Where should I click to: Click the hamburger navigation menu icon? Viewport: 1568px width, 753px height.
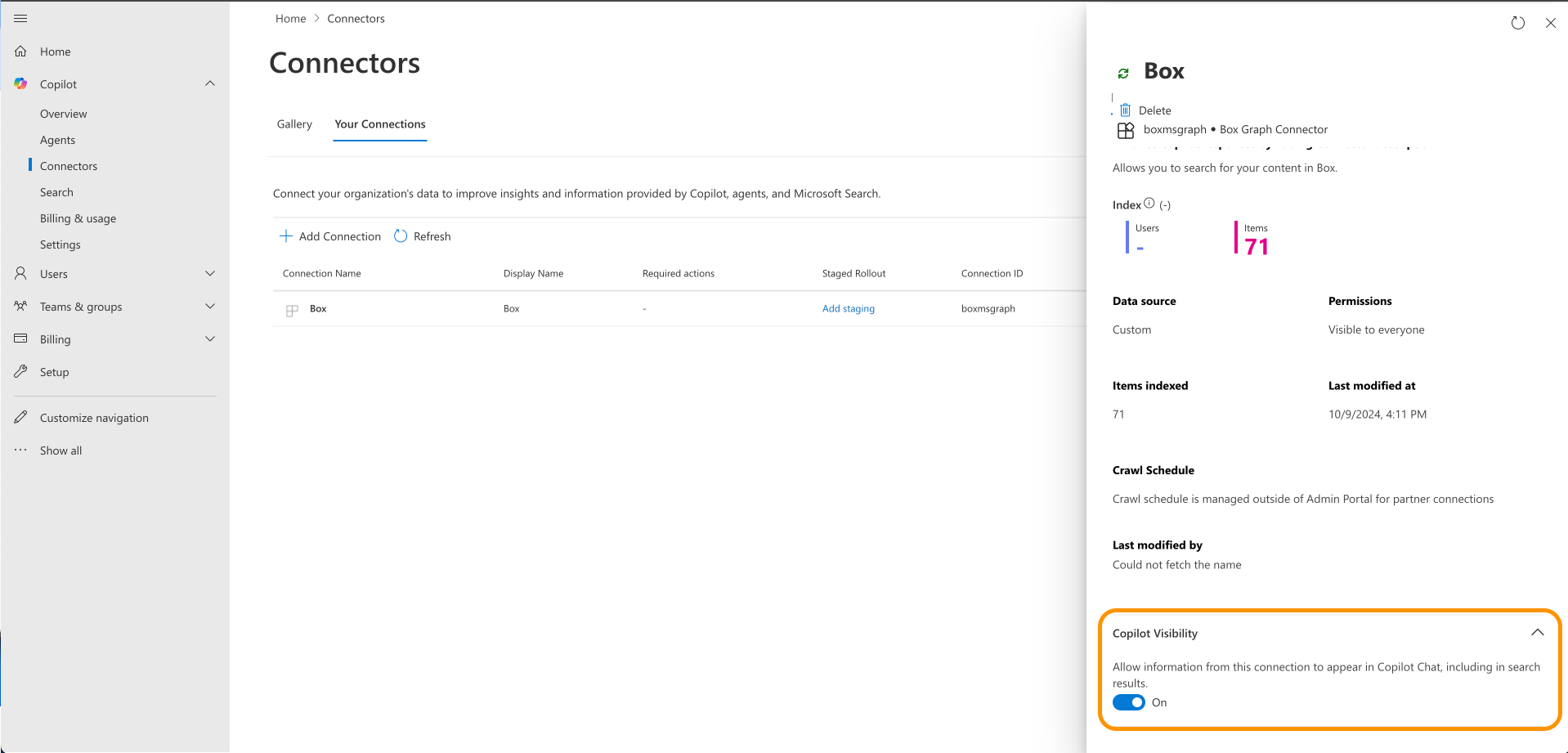coord(20,18)
